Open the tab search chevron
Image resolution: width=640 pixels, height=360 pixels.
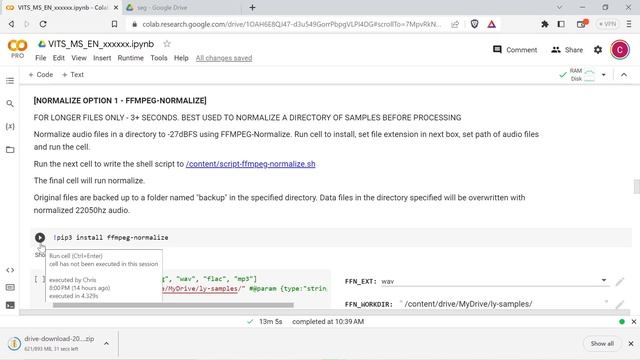[559, 7]
